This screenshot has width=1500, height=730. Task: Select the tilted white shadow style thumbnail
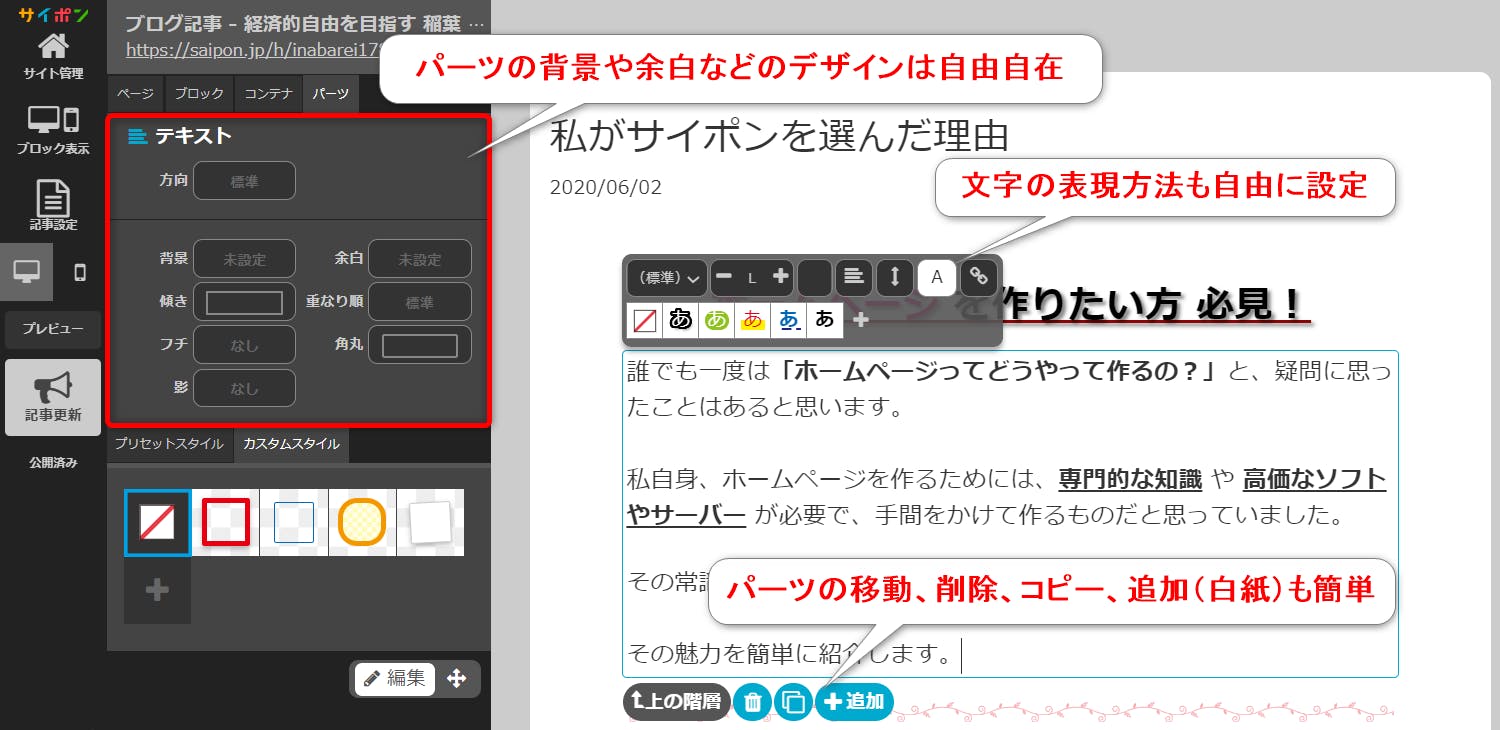(x=431, y=522)
